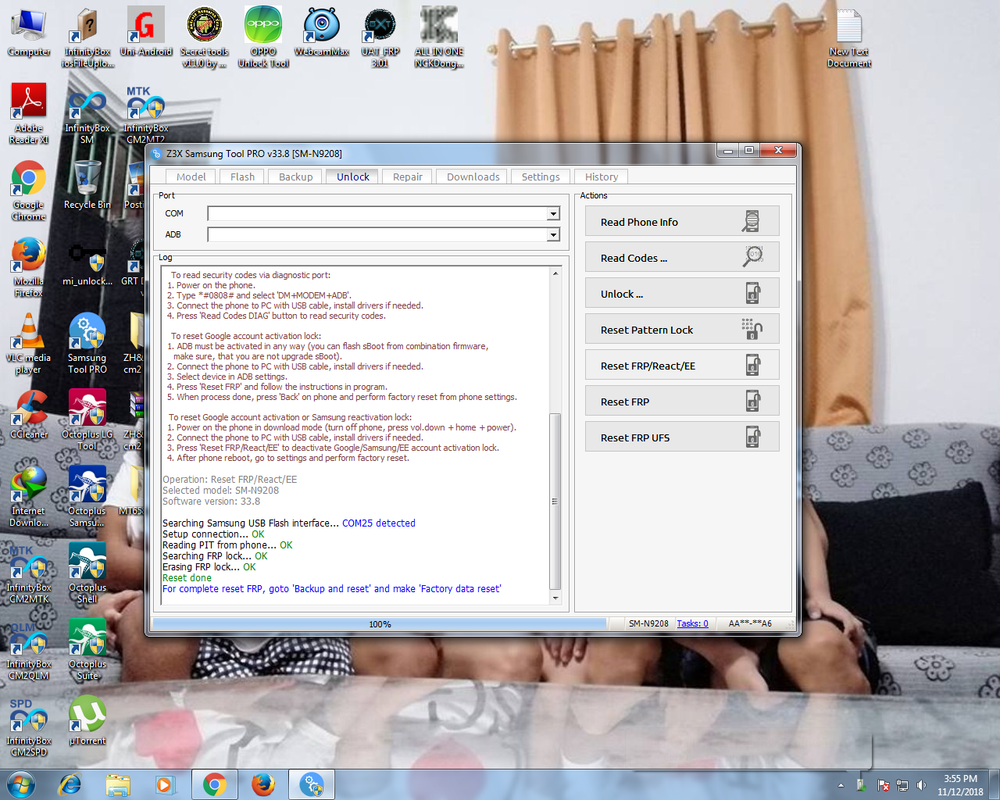This screenshot has height=800, width=1000.
Task: Open Secret tools v1.1.0 shortcut
Action: click(204, 37)
